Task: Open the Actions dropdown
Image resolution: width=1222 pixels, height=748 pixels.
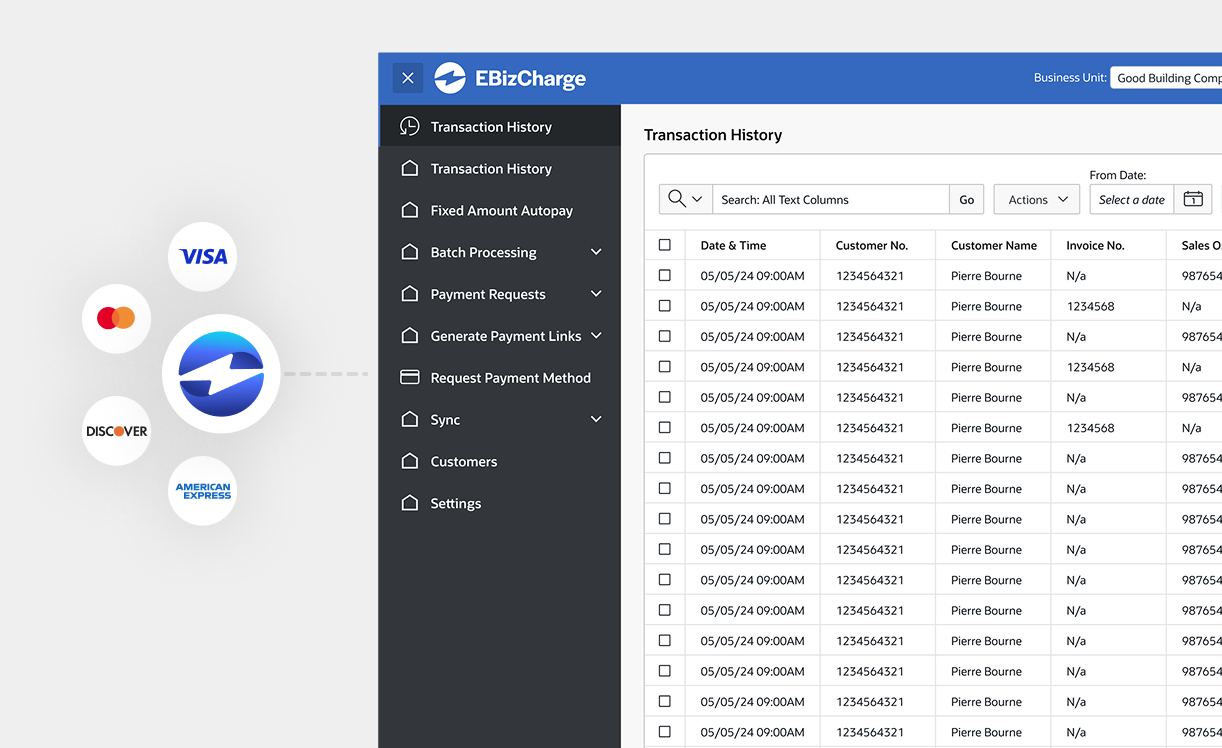Action: 1037,199
